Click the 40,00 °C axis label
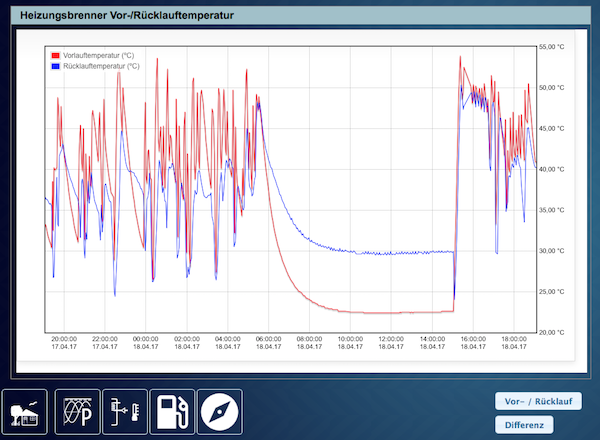This screenshot has width=600, height=440. pyautogui.click(x=551, y=169)
